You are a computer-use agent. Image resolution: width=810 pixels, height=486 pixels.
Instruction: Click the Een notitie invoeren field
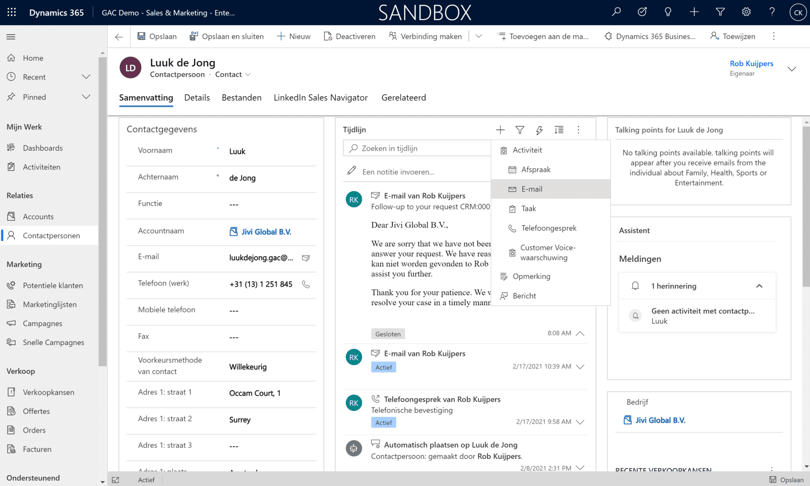point(398,171)
